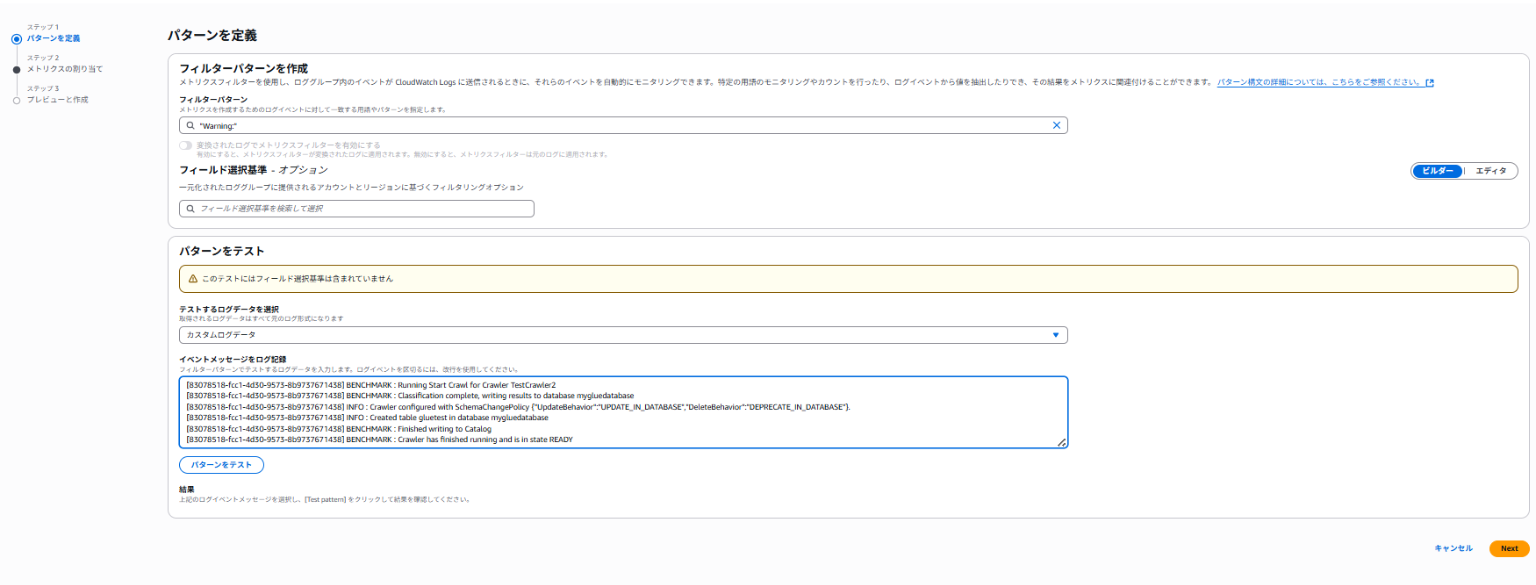Go to step パターンを定義 in the sidebar
This screenshot has height=585, width=1536.
(53, 38)
